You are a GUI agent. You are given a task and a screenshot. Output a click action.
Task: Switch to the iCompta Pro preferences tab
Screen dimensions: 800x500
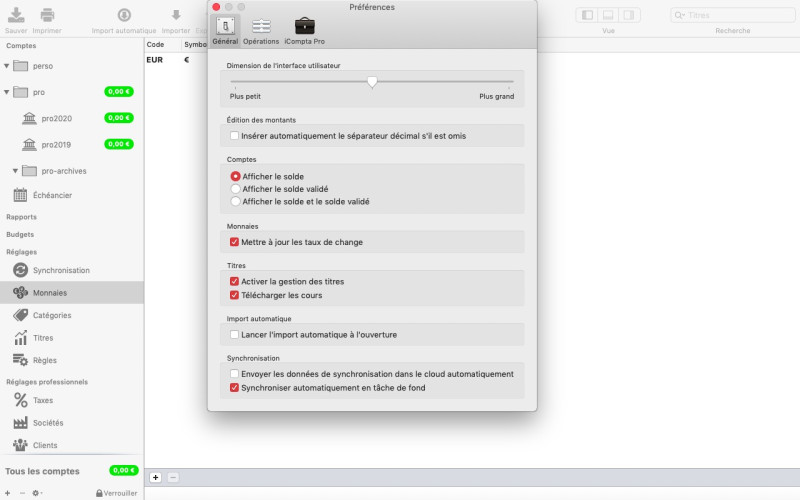pos(305,30)
